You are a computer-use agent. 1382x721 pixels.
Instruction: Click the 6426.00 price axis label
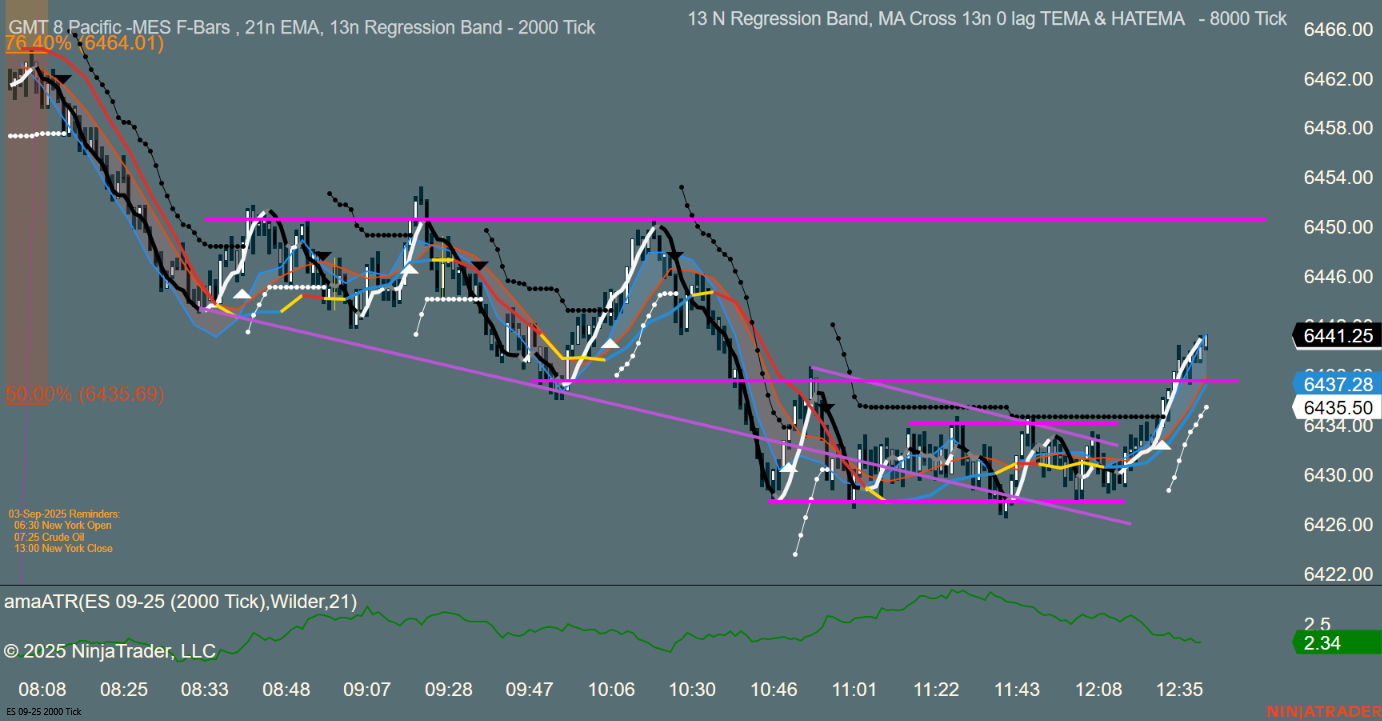1338,525
